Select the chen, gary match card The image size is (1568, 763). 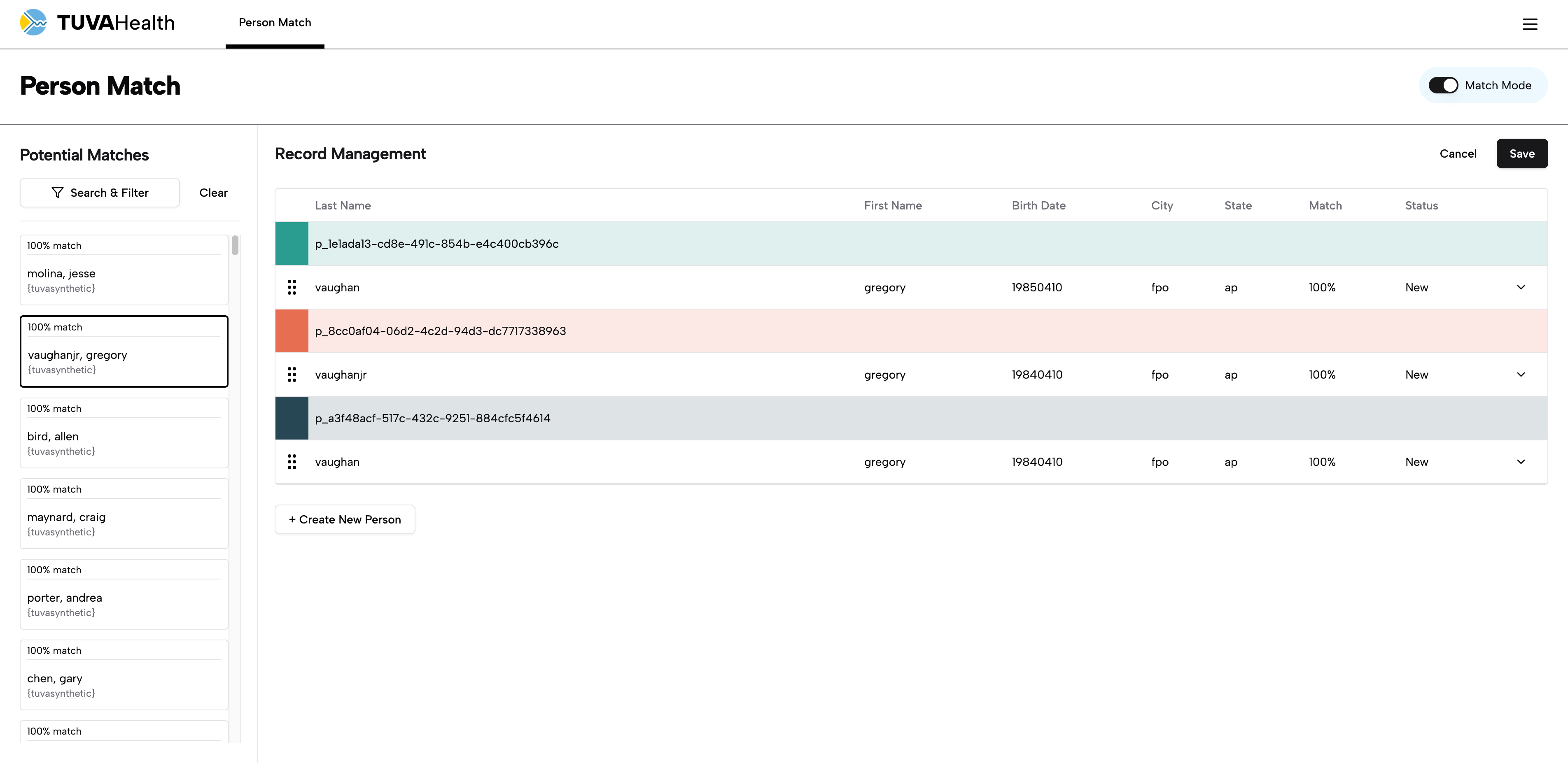point(124,675)
